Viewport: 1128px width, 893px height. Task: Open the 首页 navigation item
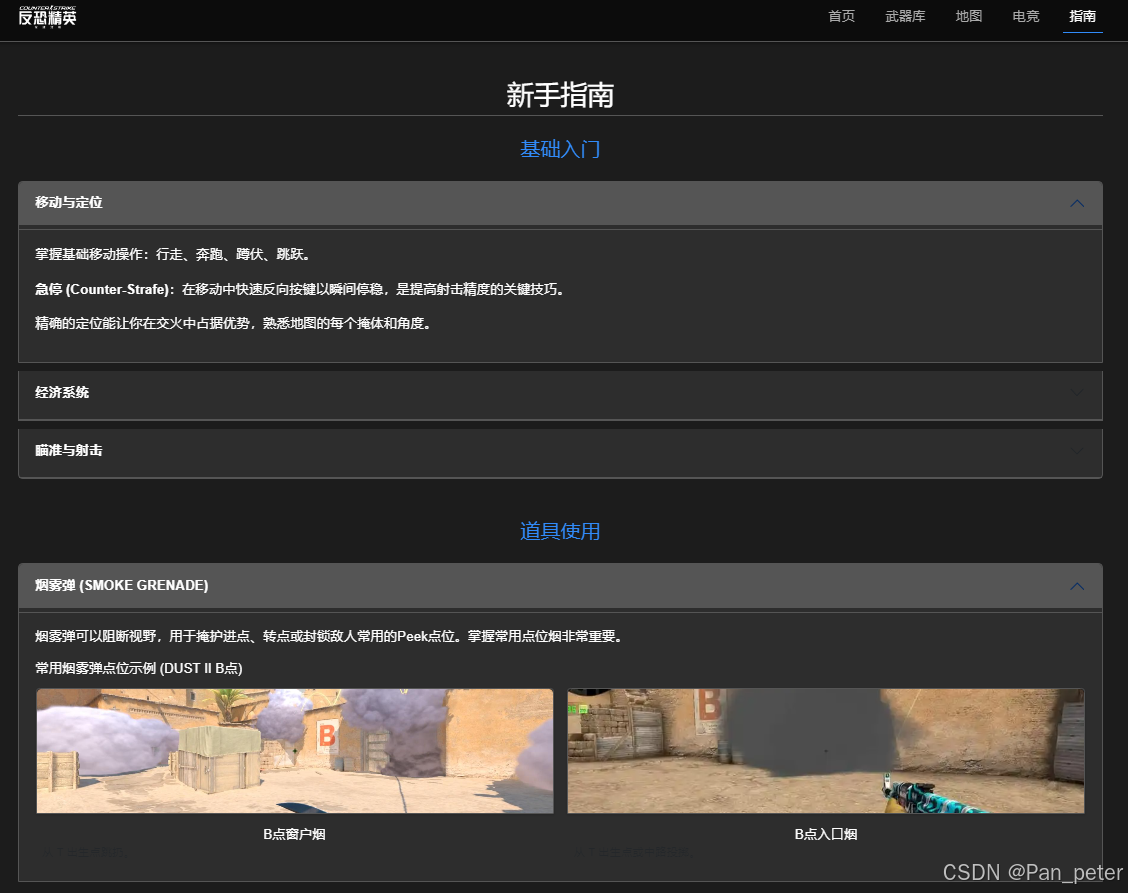pos(841,17)
